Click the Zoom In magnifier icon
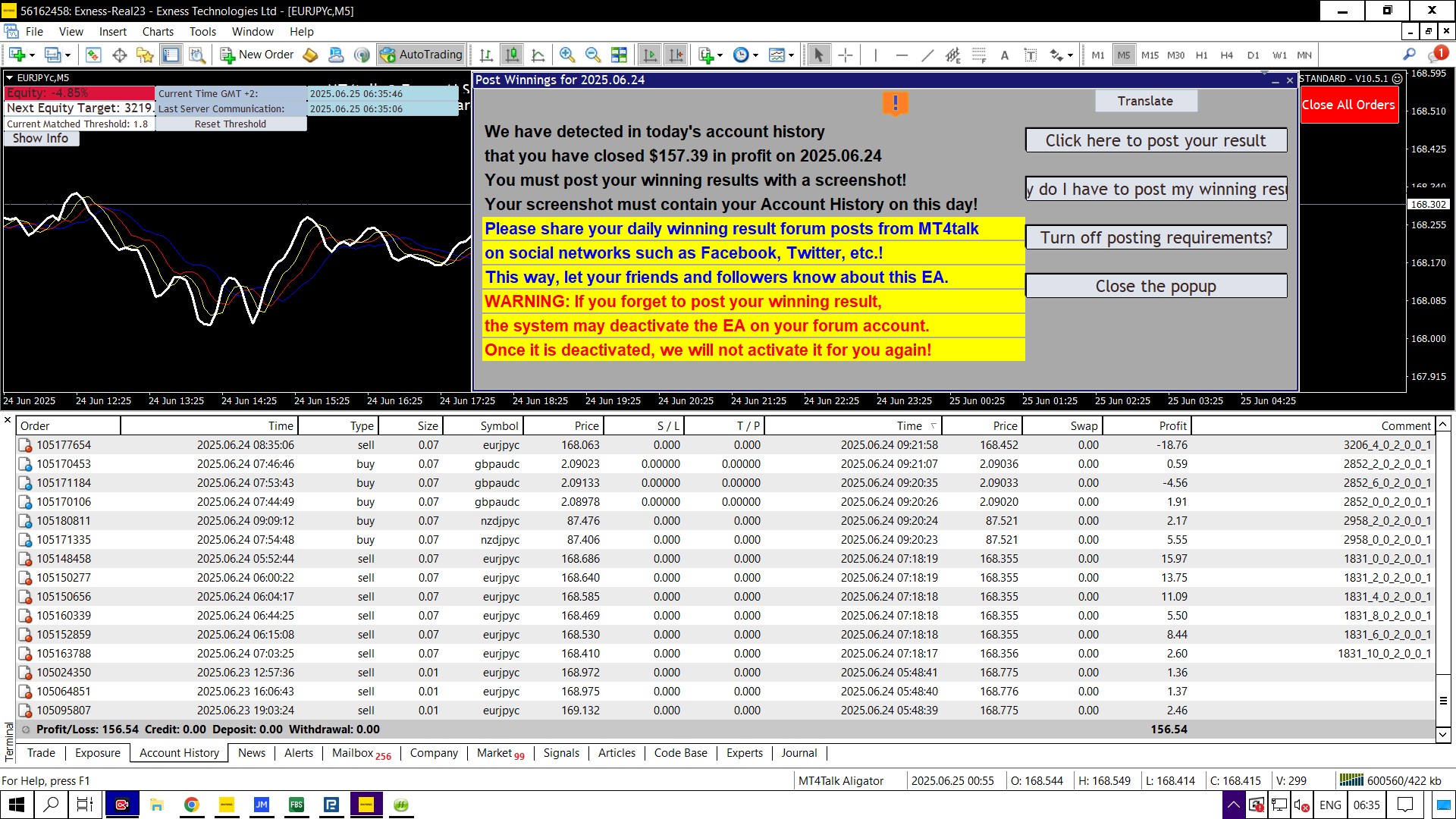 (x=566, y=55)
